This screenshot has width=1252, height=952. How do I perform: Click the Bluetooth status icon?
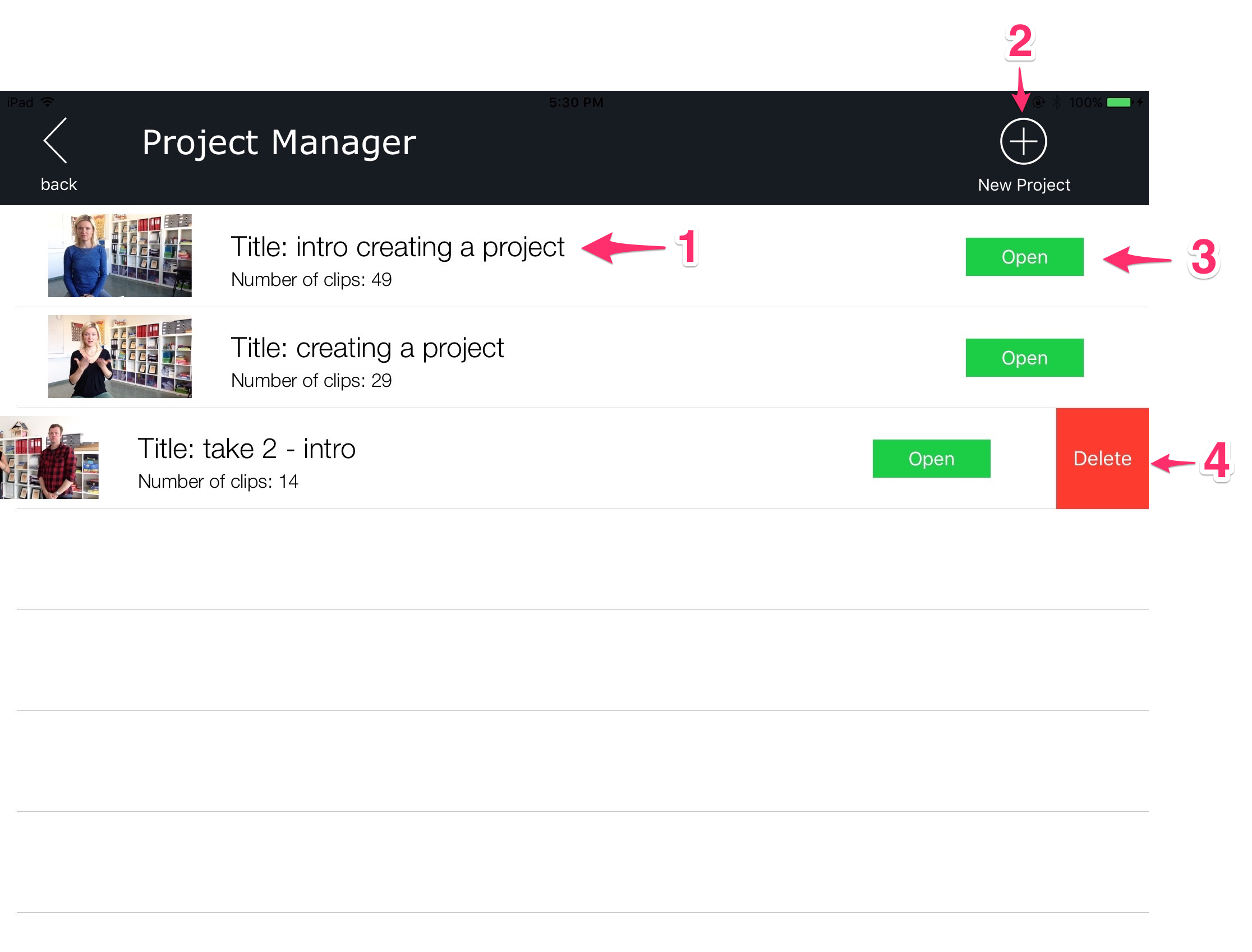tap(1056, 103)
